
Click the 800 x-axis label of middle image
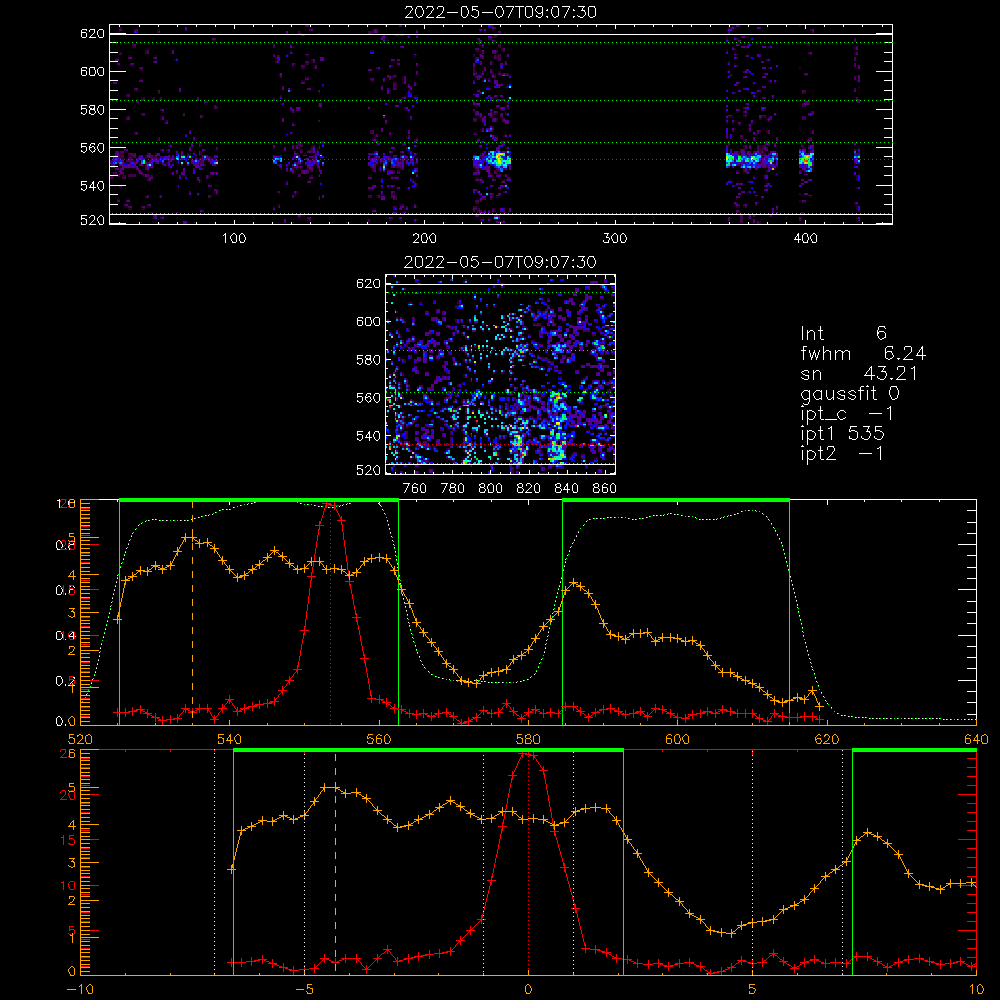tap(490, 489)
